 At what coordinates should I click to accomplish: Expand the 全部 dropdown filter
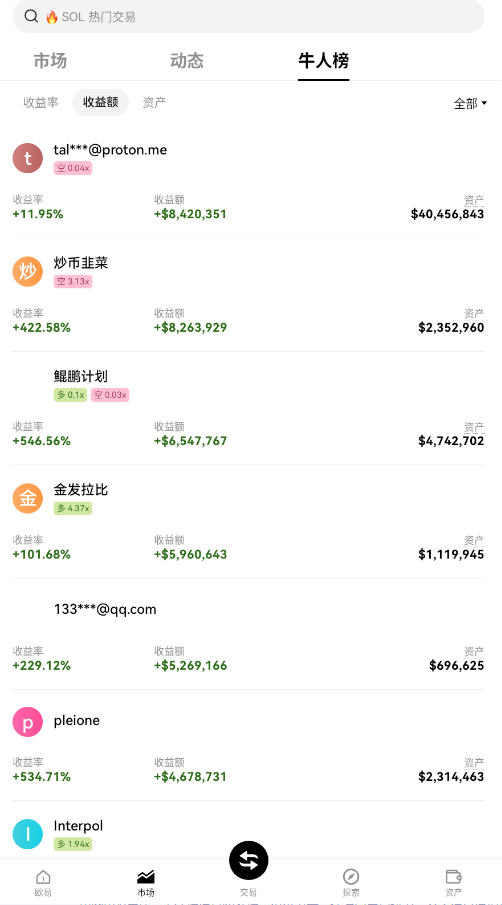[x=470, y=103]
